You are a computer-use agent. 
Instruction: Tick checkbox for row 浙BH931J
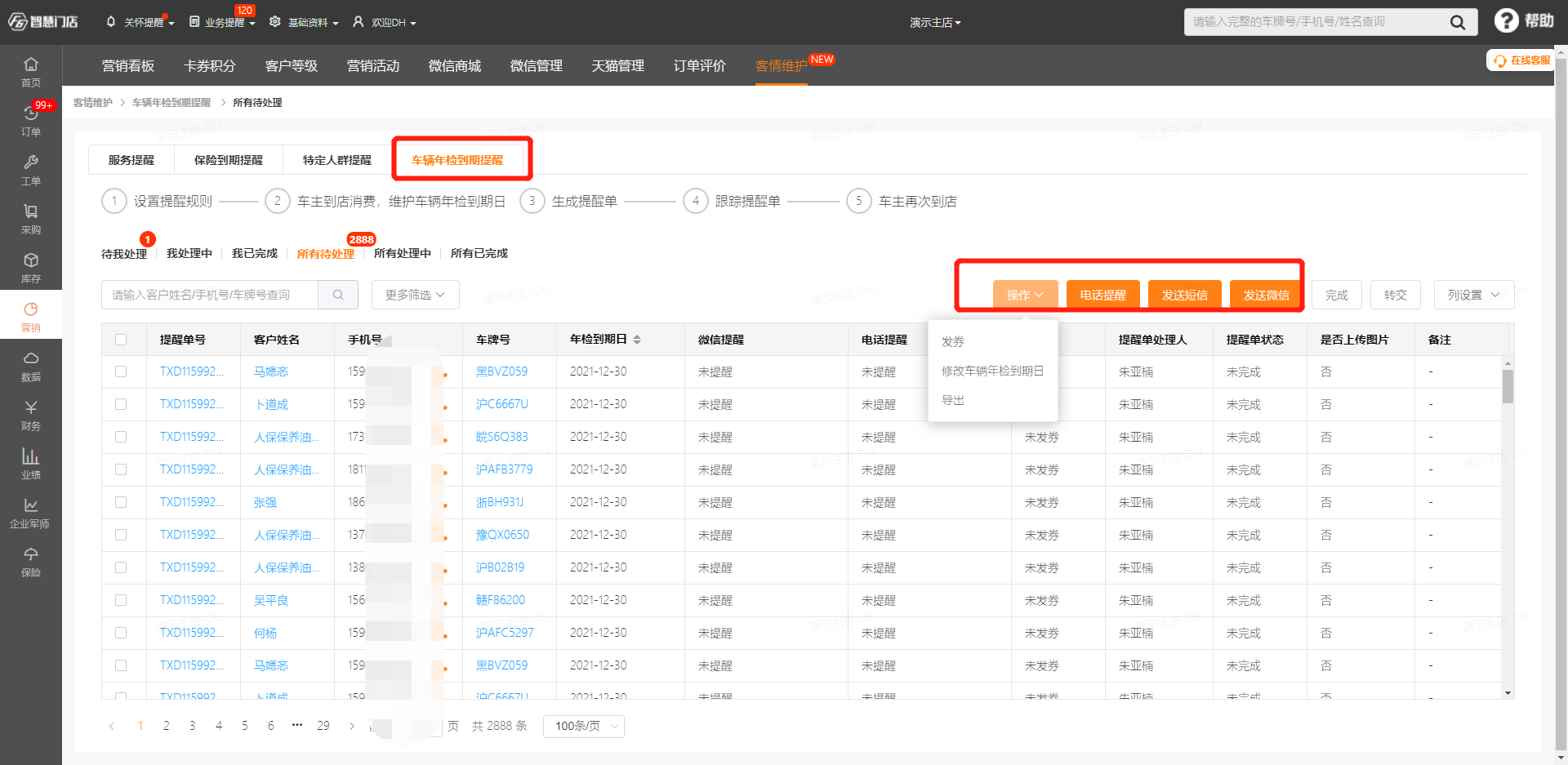pyautogui.click(x=121, y=502)
